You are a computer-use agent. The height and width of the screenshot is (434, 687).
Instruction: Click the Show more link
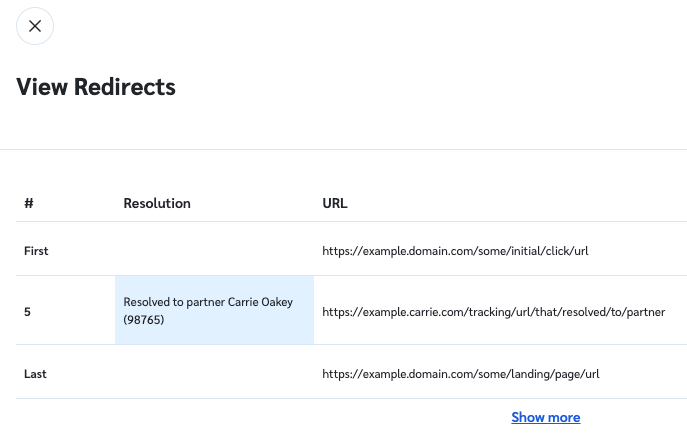click(x=545, y=417)
